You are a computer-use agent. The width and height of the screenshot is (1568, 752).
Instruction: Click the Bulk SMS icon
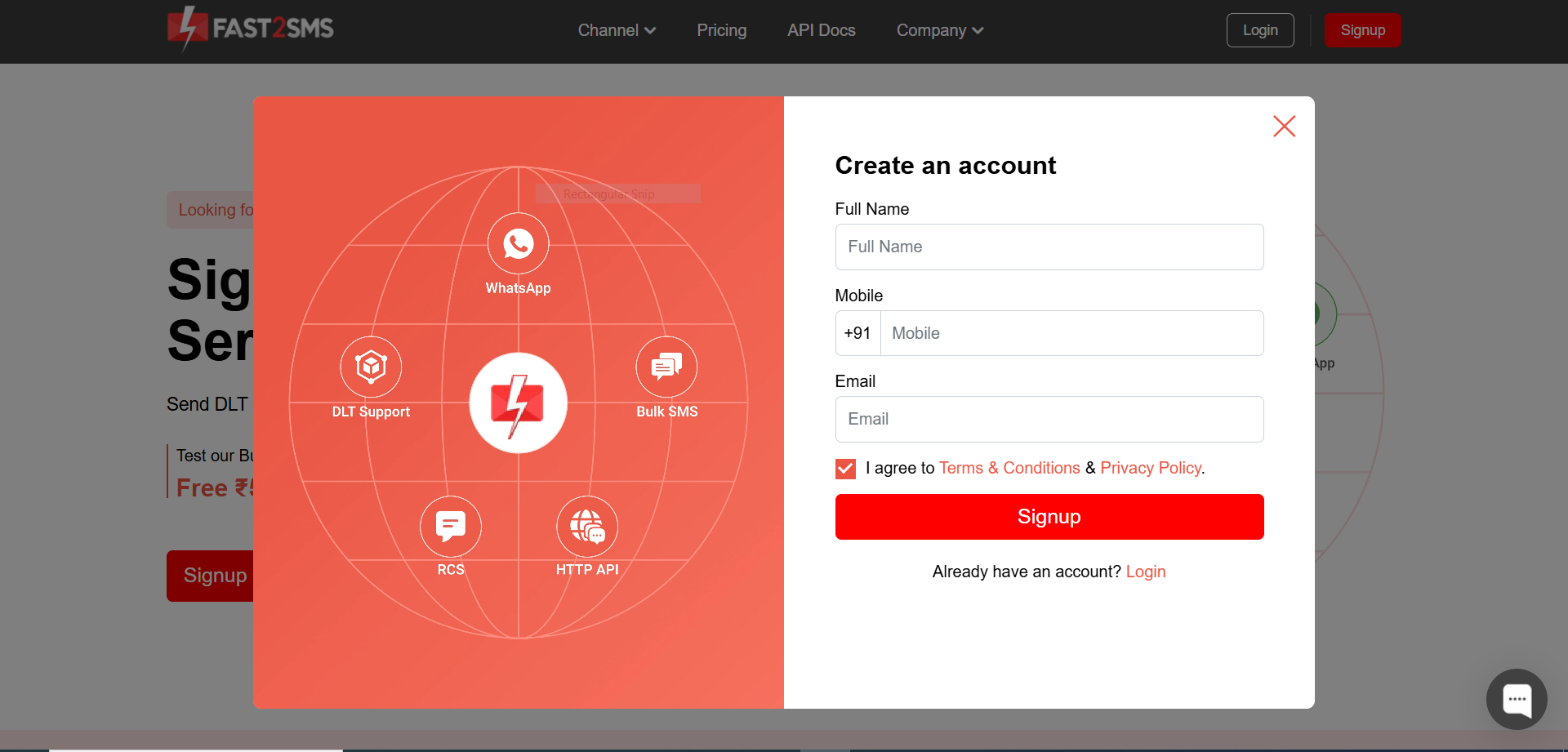pos(666,367)
